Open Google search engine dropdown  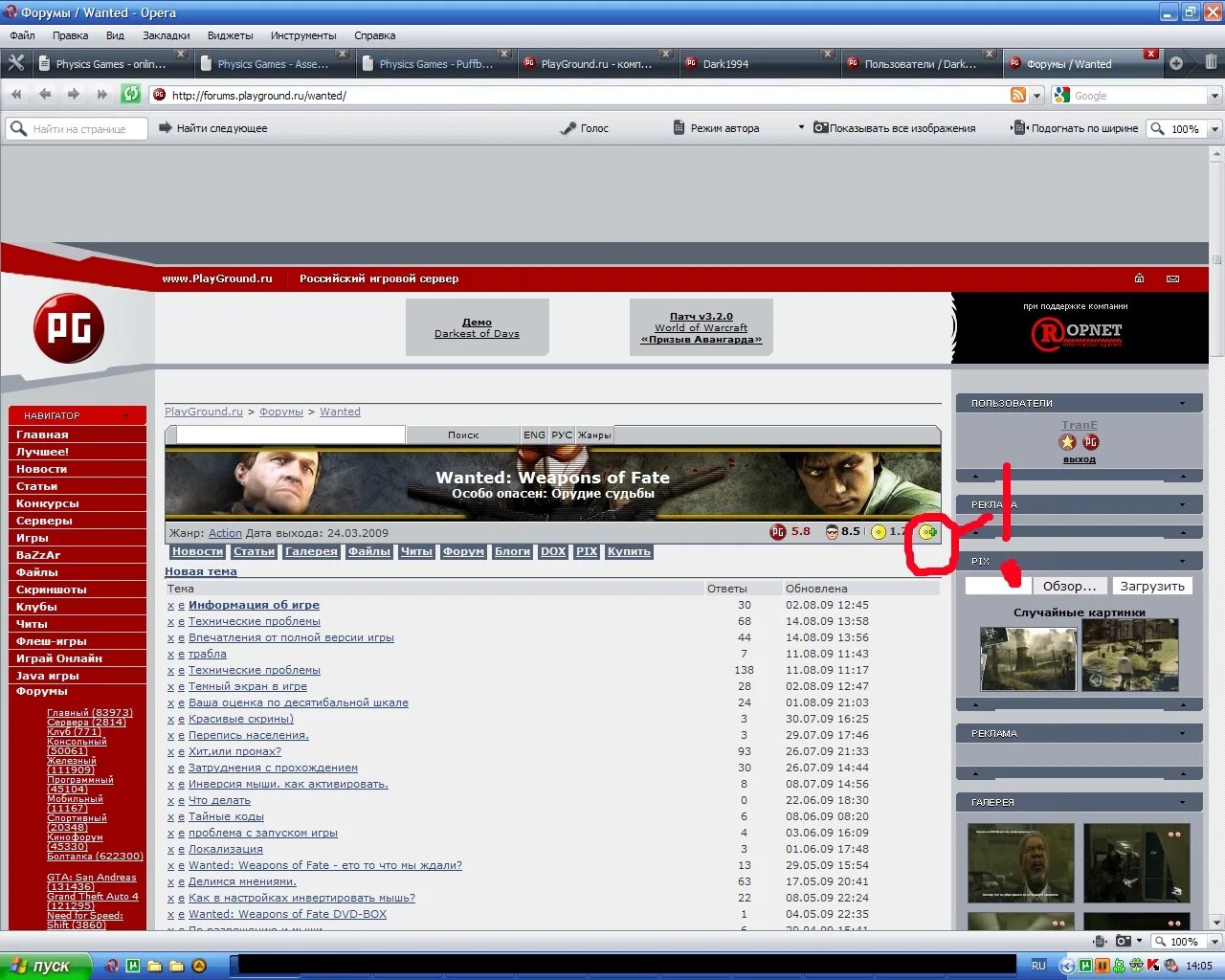pyautogui.click(x=1214, y=96)
